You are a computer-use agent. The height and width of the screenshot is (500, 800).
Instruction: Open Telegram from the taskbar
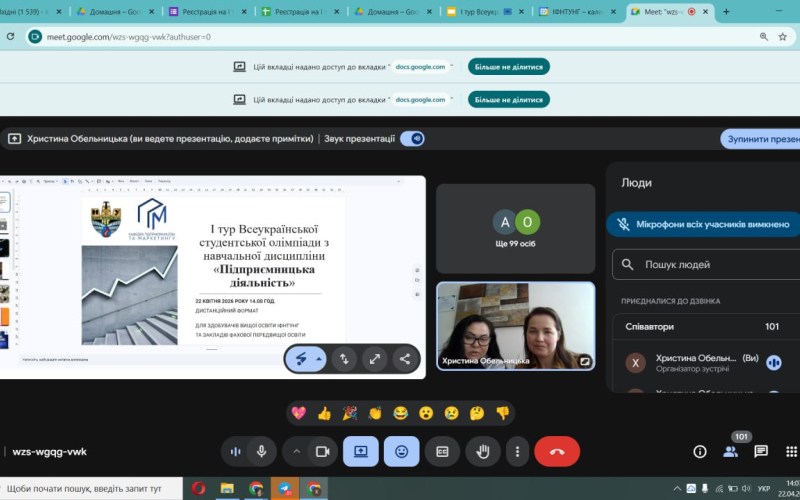coord(285,489)
